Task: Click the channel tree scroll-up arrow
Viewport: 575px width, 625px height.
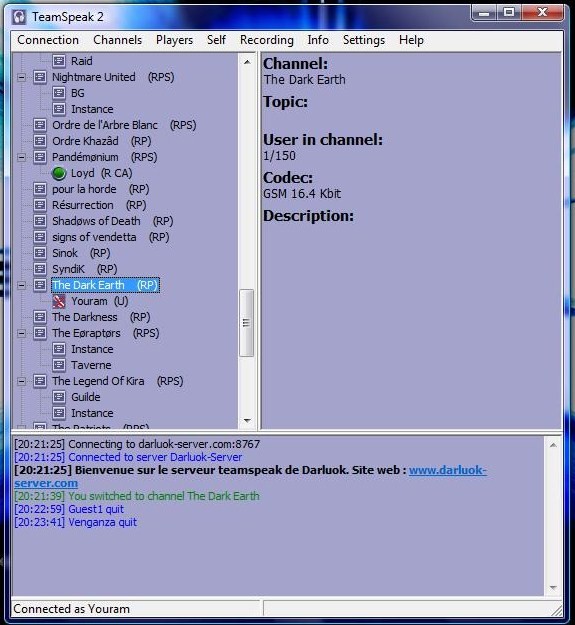Action: click(x=247, y=62)
